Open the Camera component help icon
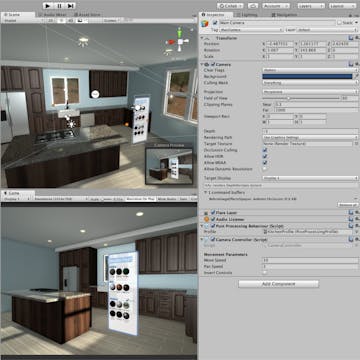The height and width of the screenshot is (360, 360). tap(351, 64)
